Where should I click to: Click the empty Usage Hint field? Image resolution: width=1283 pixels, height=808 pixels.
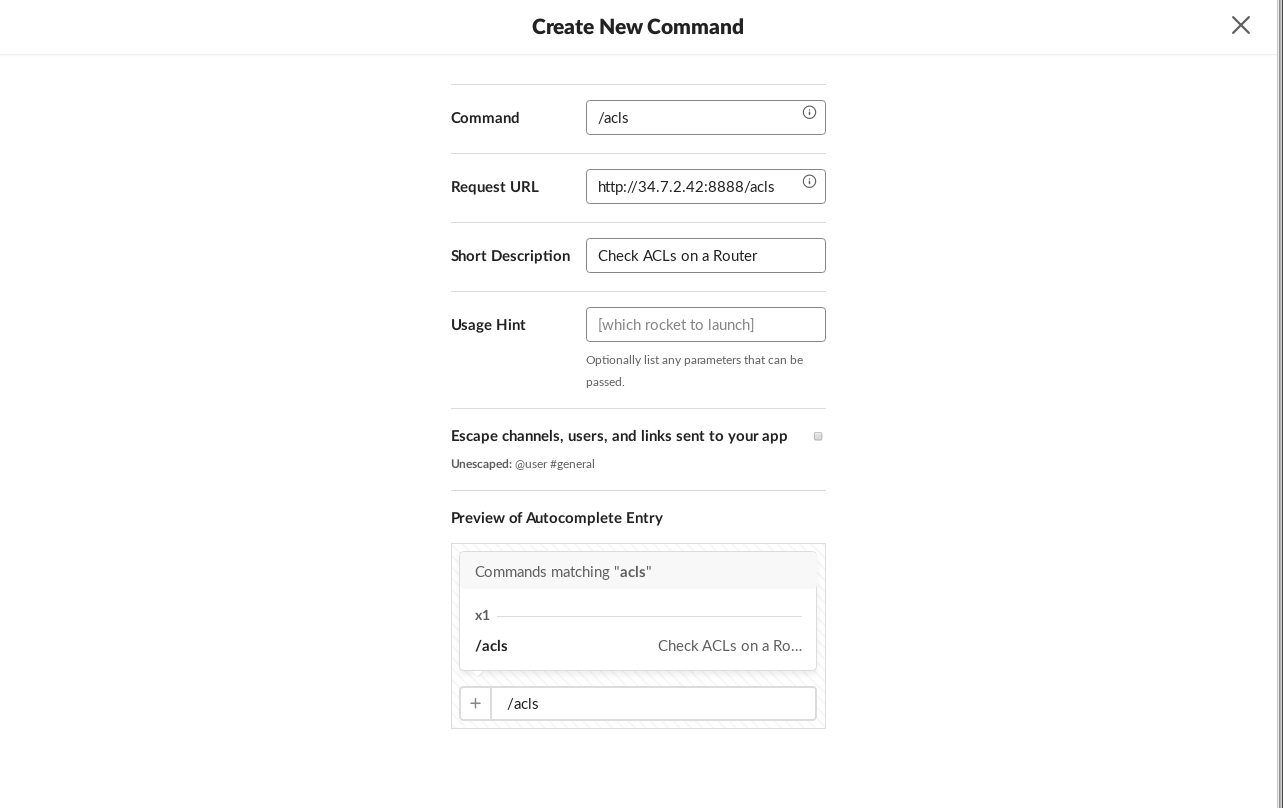705,325
